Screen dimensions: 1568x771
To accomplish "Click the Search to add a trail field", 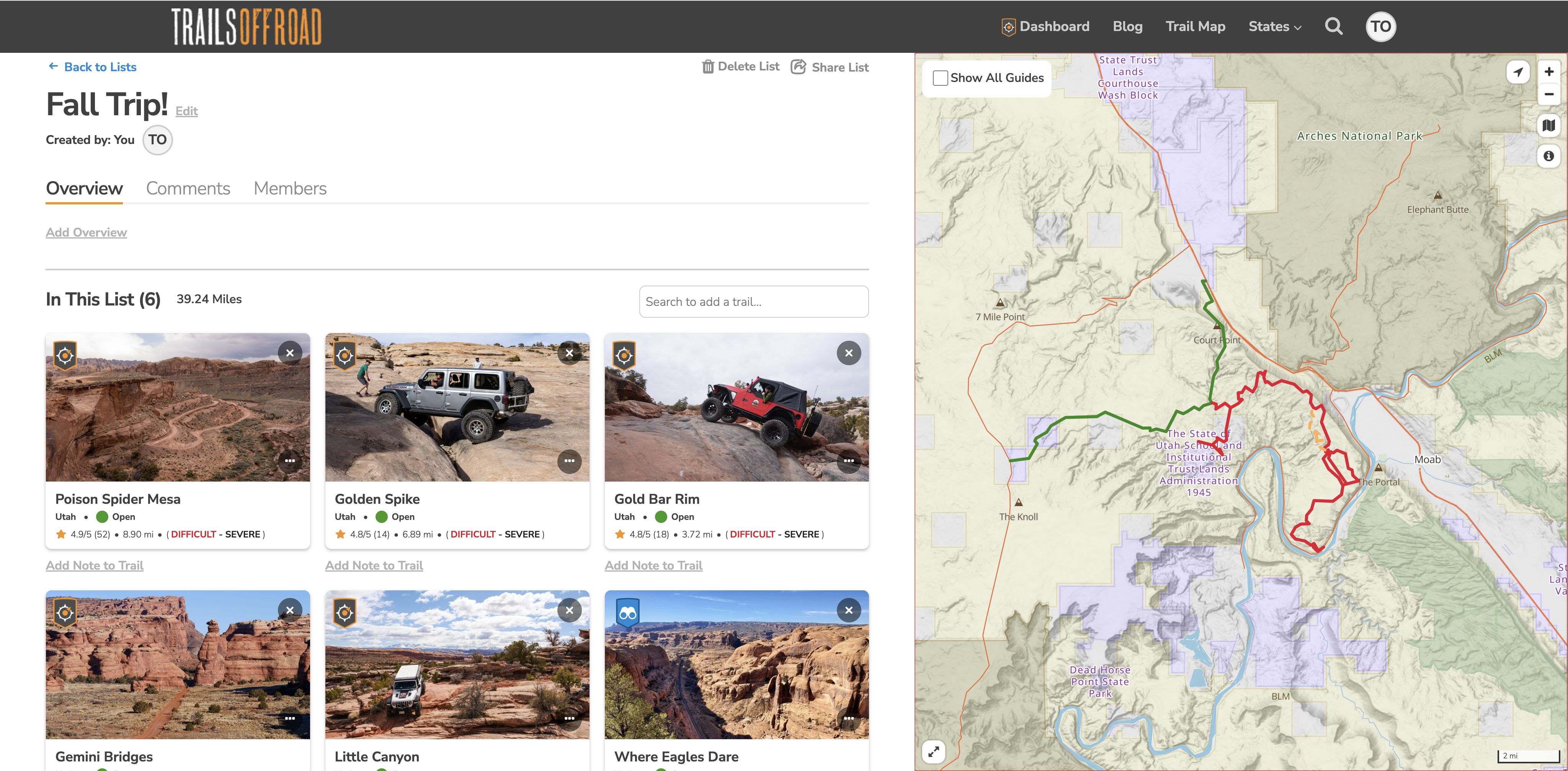I will pyautogui.click(x=753, y=302).
